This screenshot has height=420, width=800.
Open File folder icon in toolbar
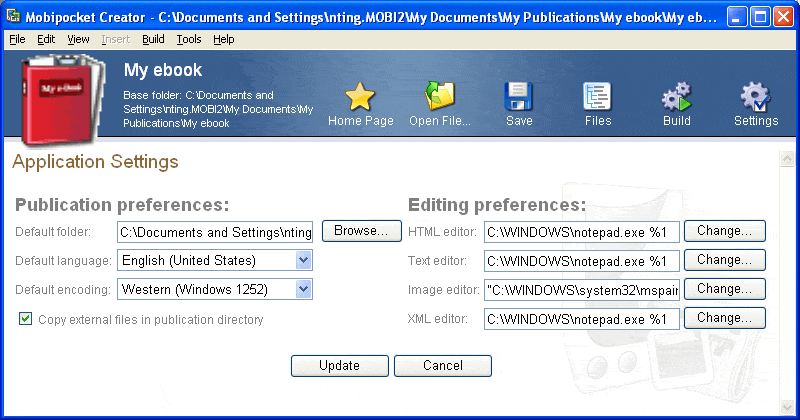[x=439, y=96]
